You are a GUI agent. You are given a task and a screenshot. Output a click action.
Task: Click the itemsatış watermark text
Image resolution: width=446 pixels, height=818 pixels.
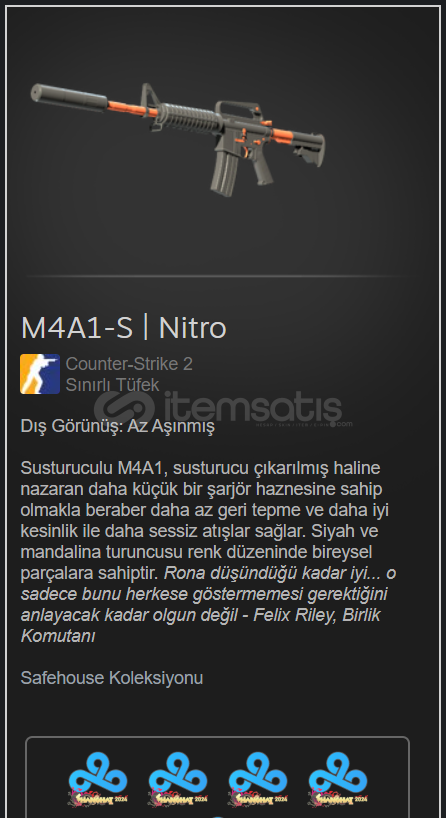tap(254, 408)
